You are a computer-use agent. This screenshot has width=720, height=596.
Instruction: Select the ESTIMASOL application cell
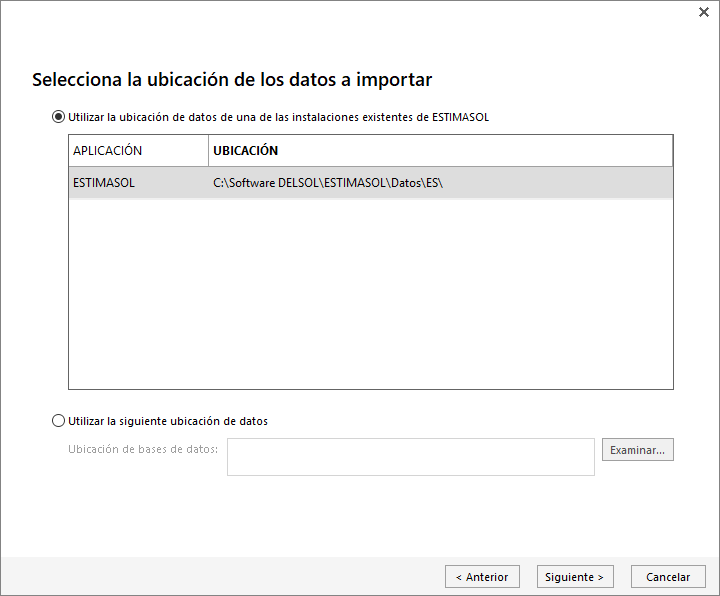point(139,183)
